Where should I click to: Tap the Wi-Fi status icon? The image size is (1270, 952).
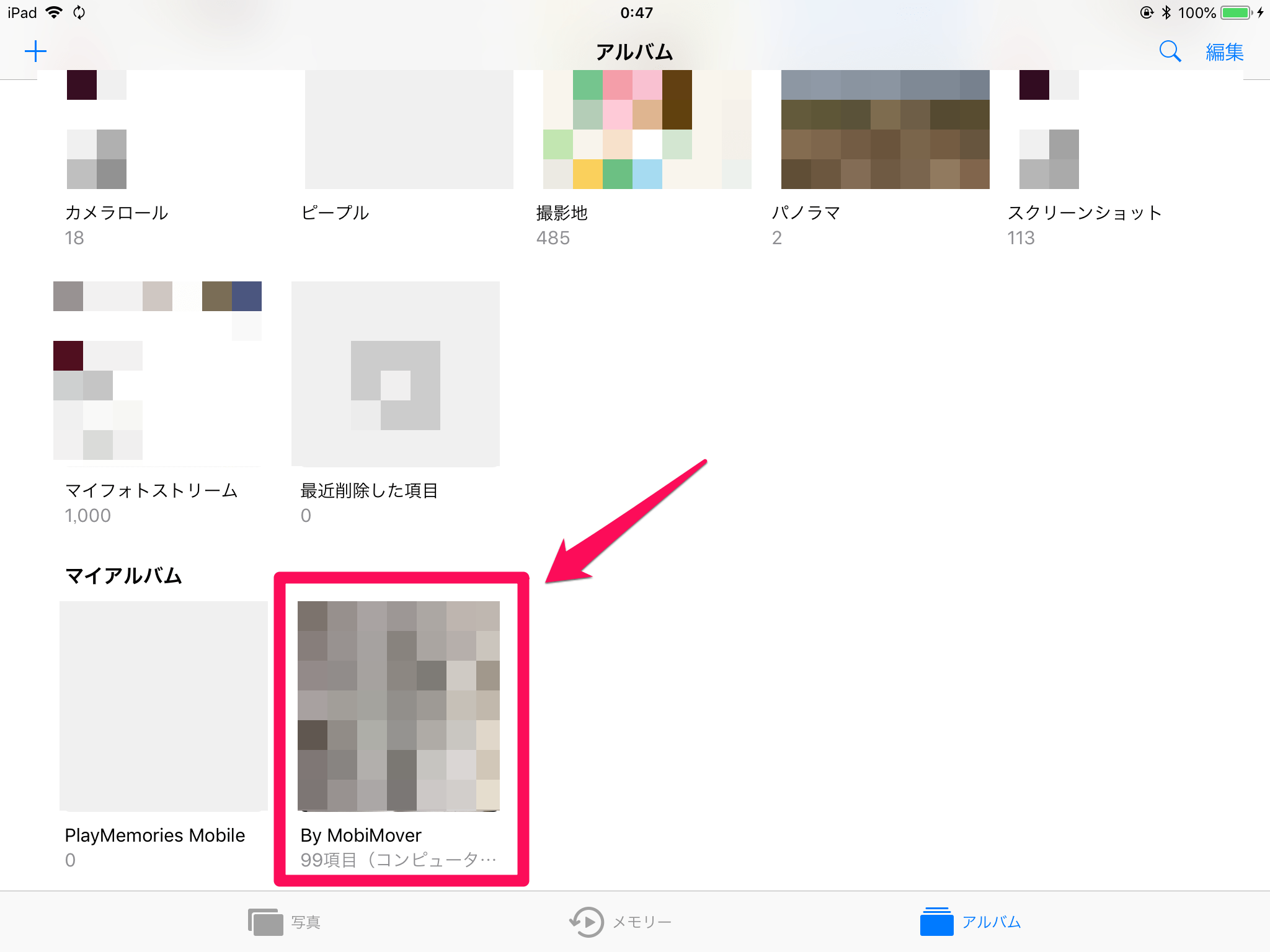pyautogui.click(x=55, y=12)
